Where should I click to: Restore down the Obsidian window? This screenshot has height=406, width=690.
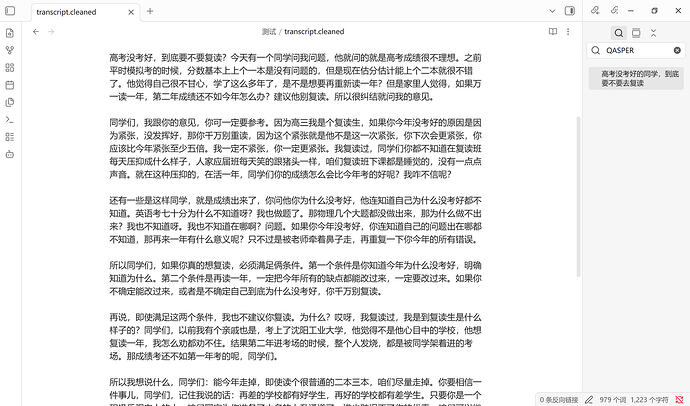pyautogui.click(x=654, y=11)
